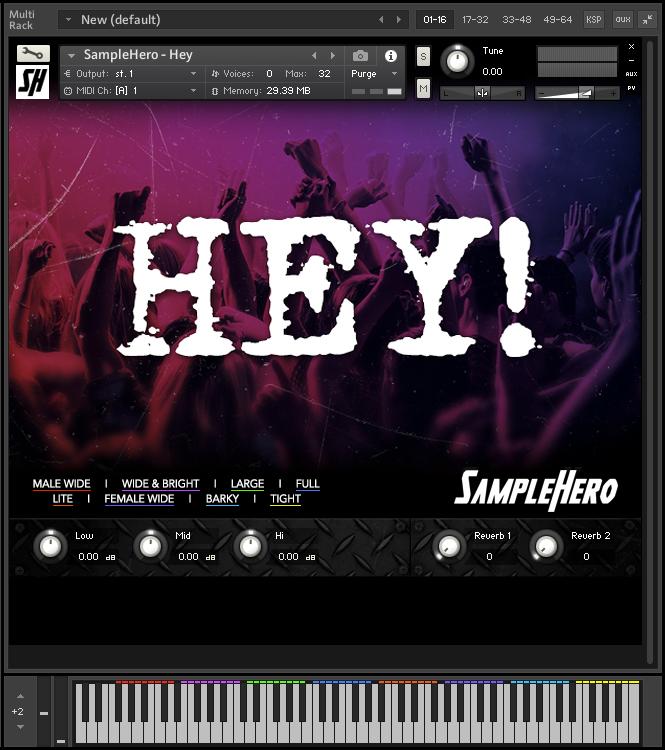665x750 pixels.
Task: Click the Low EQ knob
Action: pos(50,546)
